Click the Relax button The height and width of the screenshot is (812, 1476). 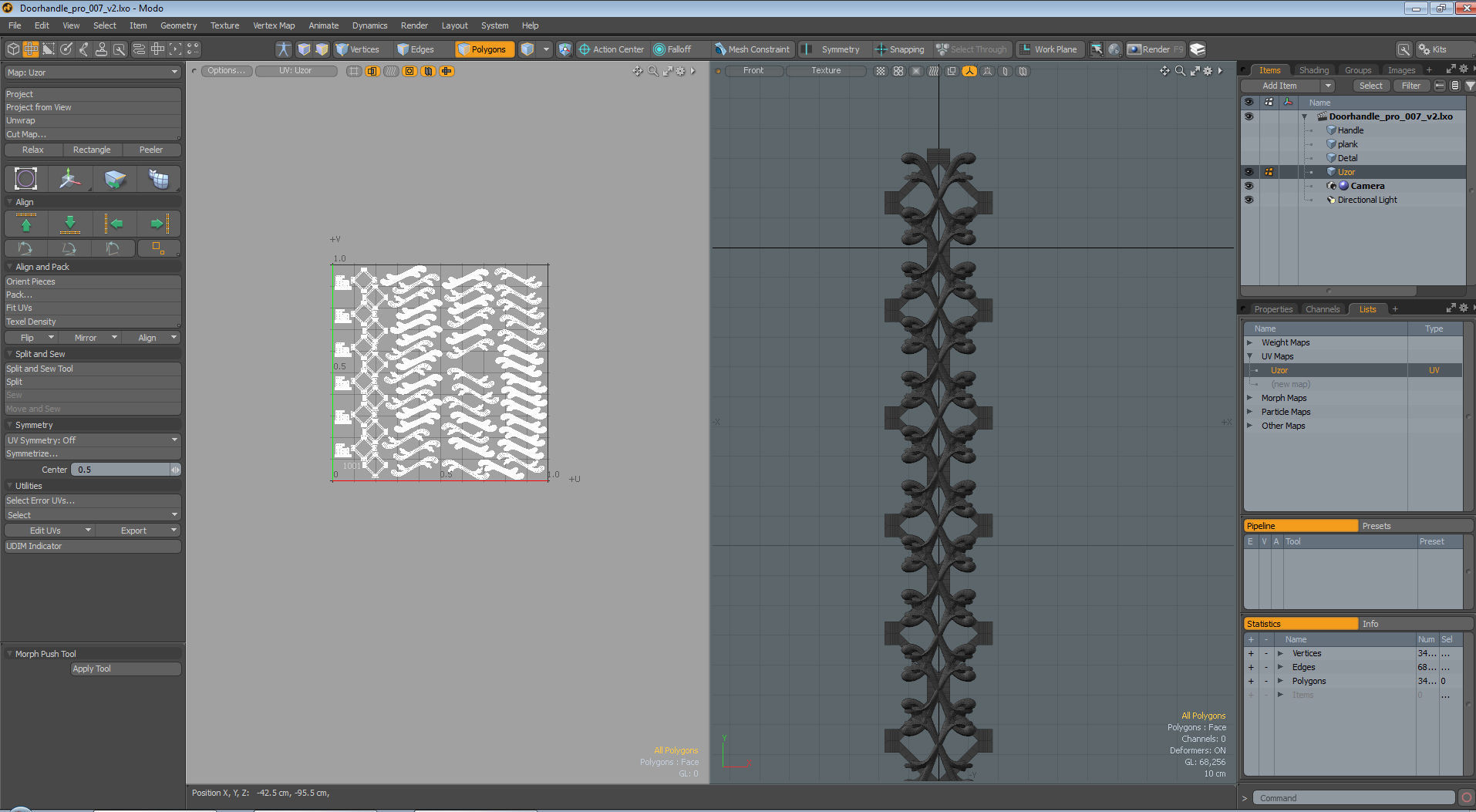pyautogui.click(x=33, y=150)
